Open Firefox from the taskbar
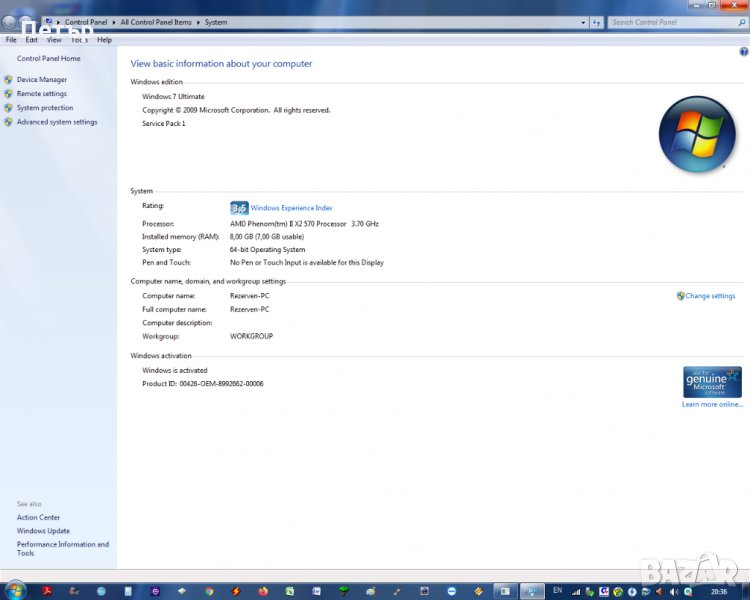 click(x=263, y=591)
